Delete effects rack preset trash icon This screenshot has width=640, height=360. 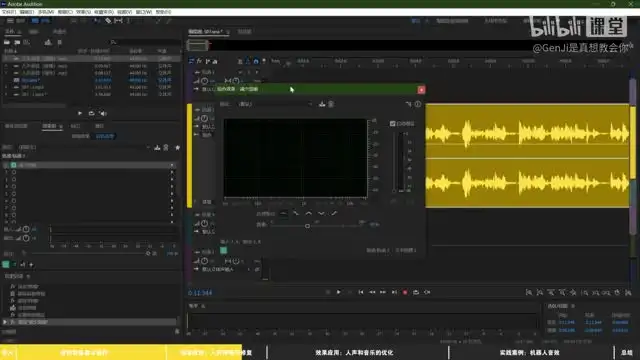point(166,147)
